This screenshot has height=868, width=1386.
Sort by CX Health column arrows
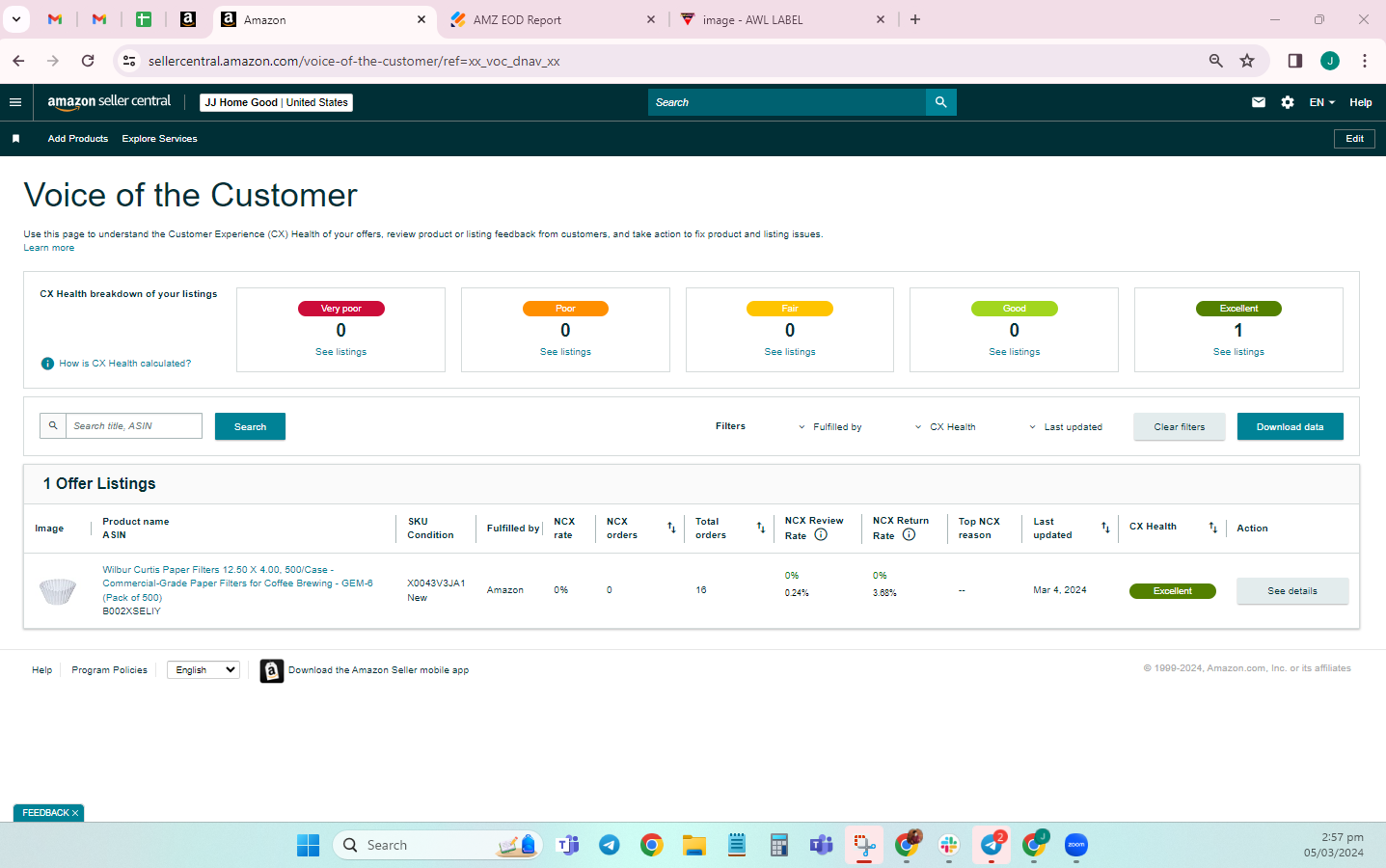click(x=1213, y=528)
